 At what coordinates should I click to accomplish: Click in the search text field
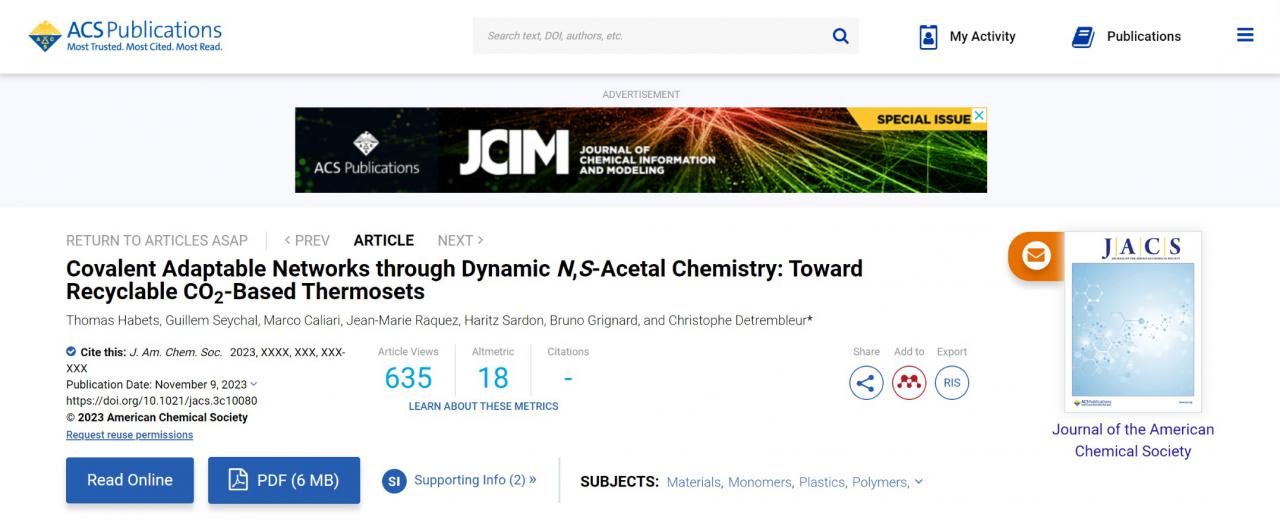coord(650,36)
